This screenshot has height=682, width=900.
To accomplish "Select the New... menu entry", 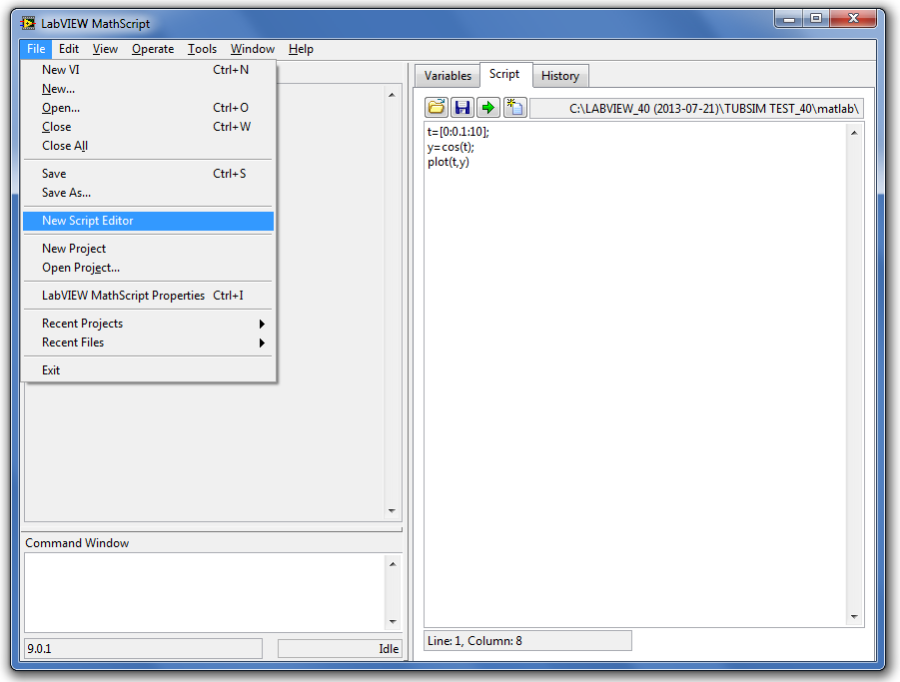I will tap(148, 89).
